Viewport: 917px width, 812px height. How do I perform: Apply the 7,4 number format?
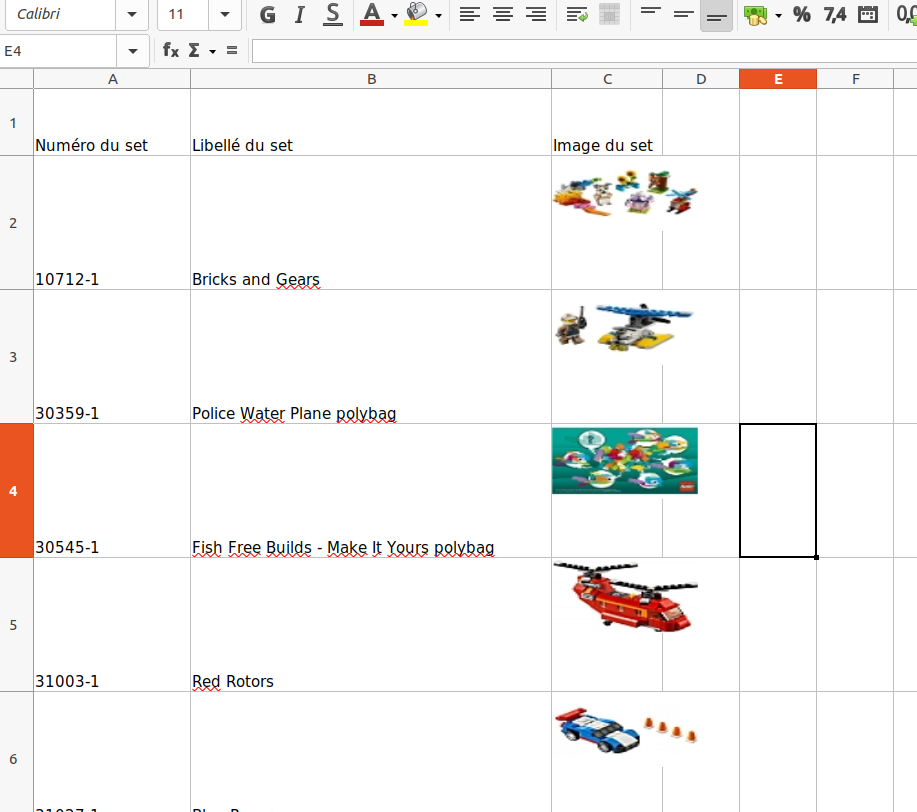835,15
